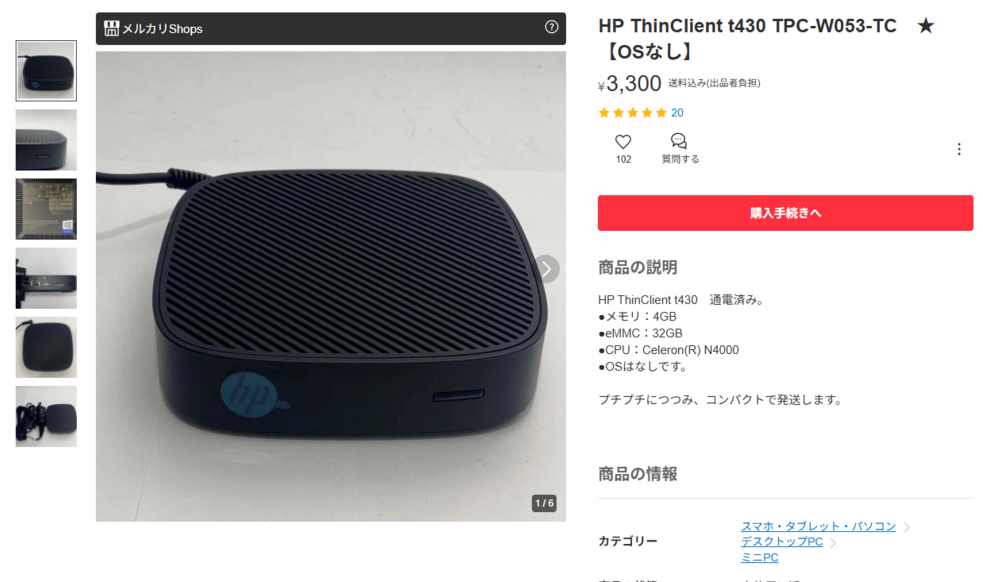Click the main HP thin client photo
983x582 pixels.
pyautogui.click(x=330, y=286)
